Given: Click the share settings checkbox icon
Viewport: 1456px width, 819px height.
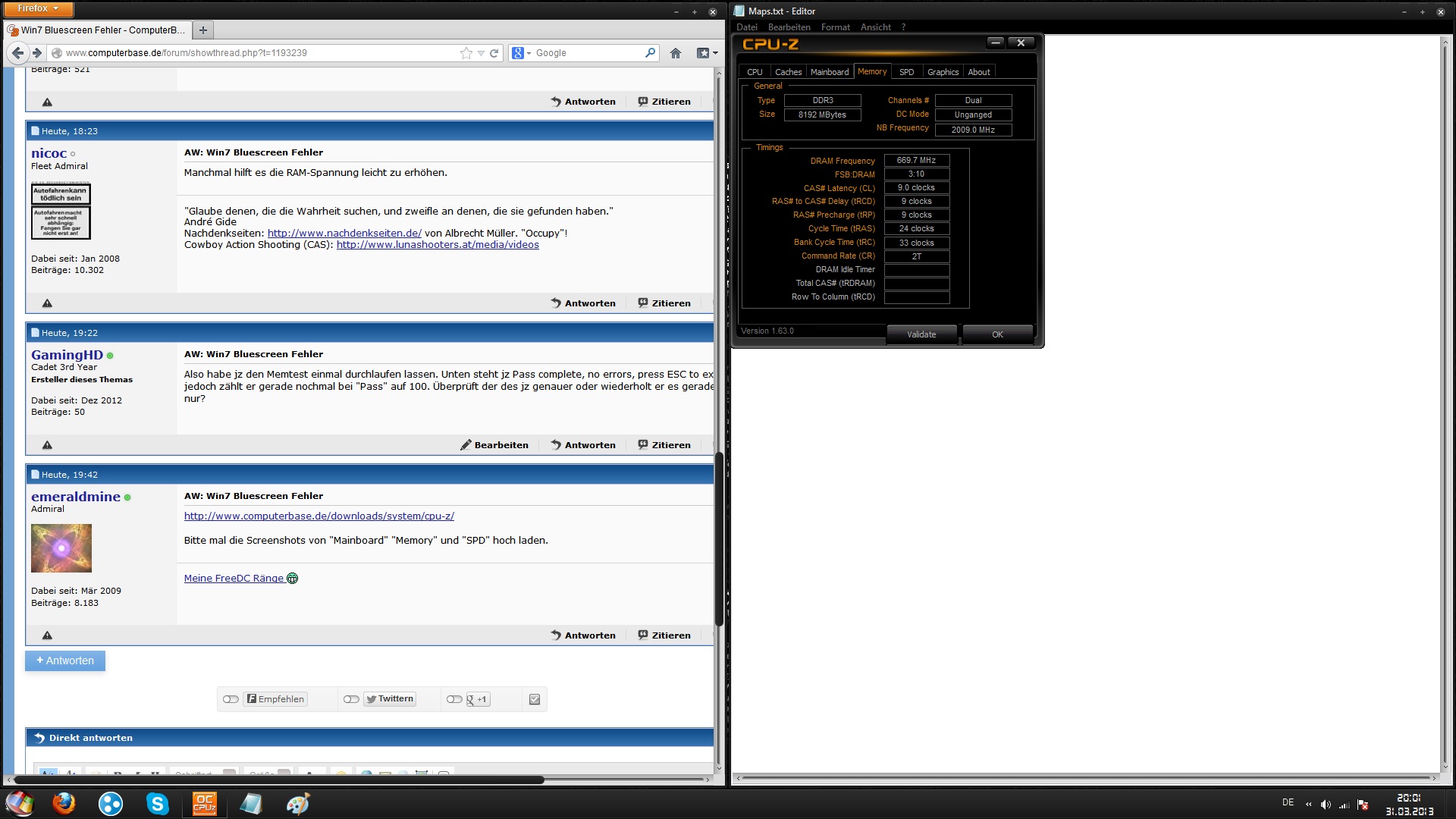Looking at the screenshot, I should click(x=535, y=699).
